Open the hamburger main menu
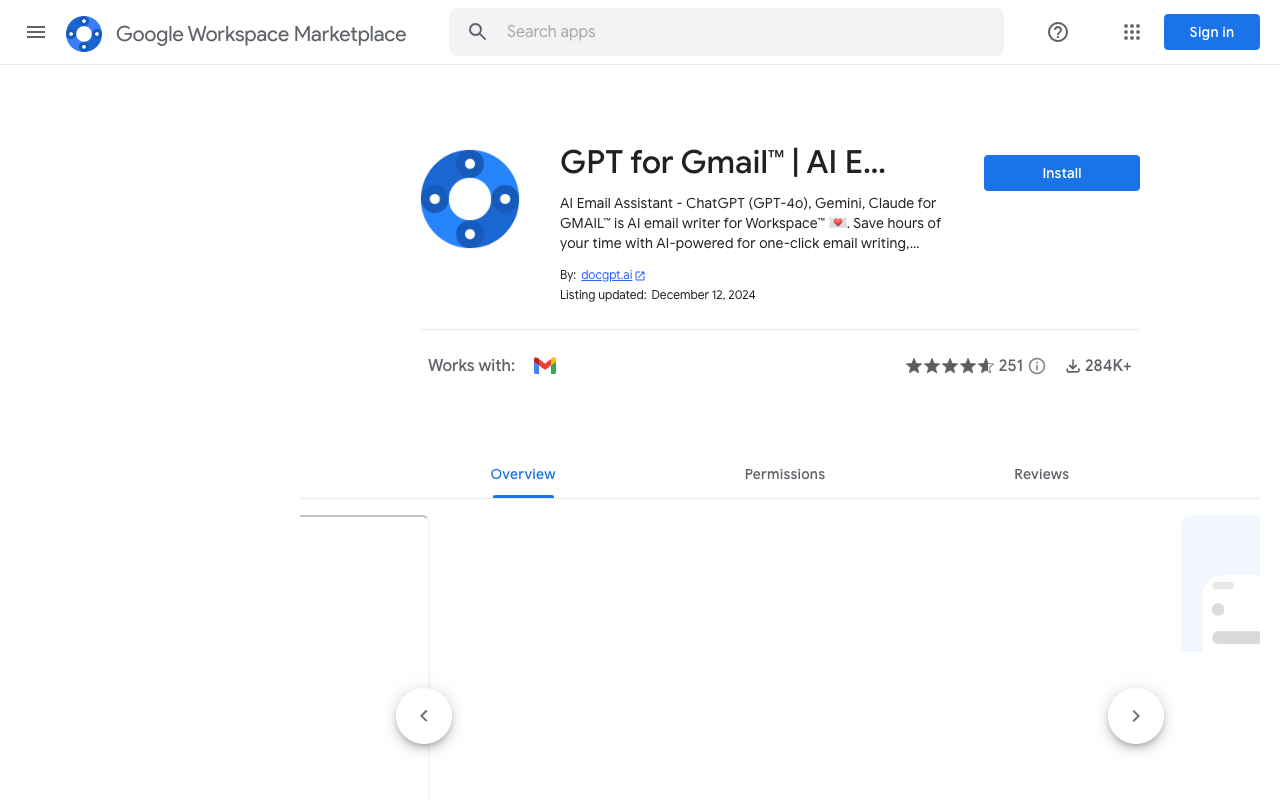Screen dimensions: 1280x800 click(x=36, y=32)
